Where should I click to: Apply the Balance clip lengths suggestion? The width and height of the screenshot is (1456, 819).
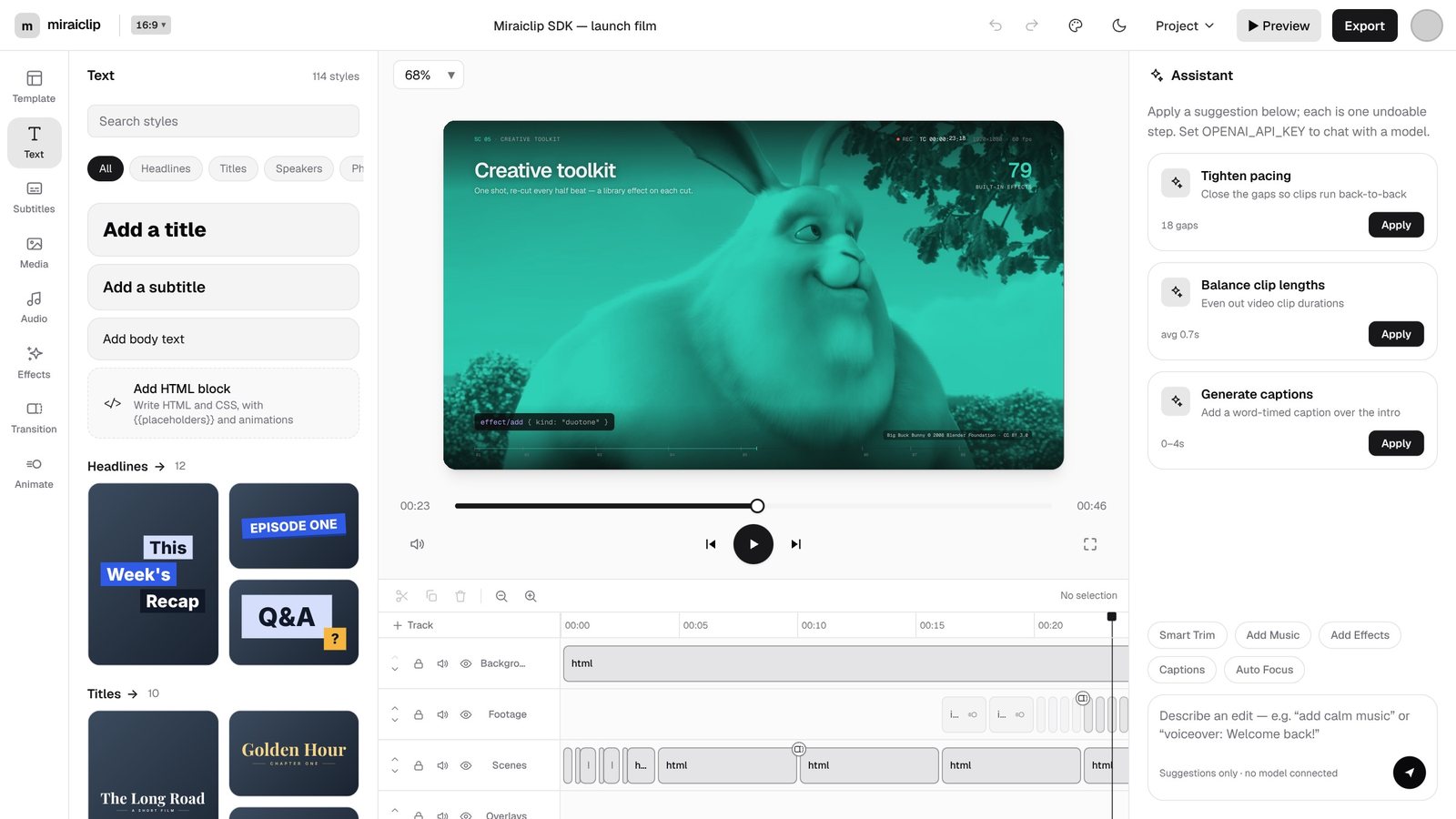point(1396,334)
